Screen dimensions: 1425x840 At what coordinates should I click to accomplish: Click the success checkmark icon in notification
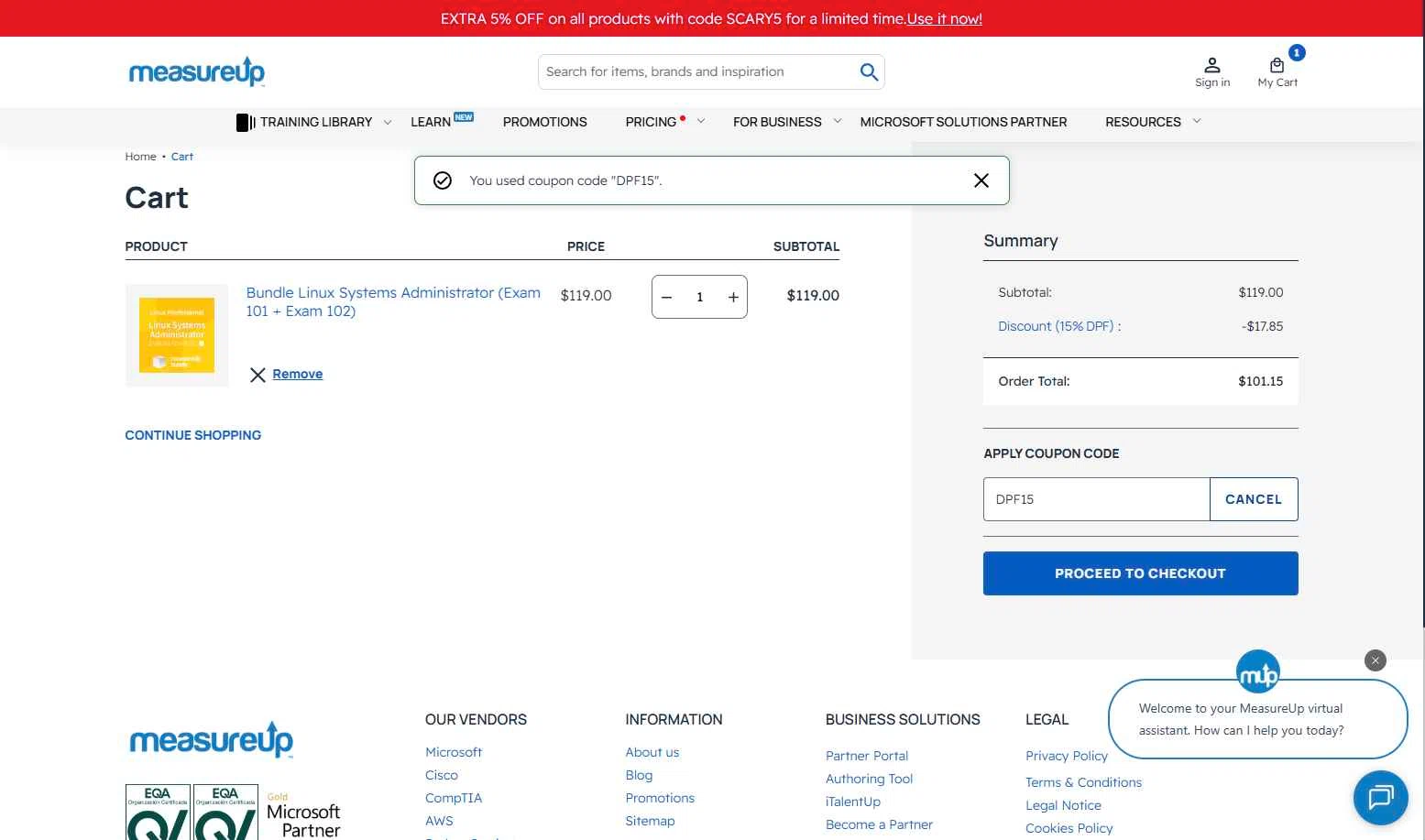[x=443, y=180]
